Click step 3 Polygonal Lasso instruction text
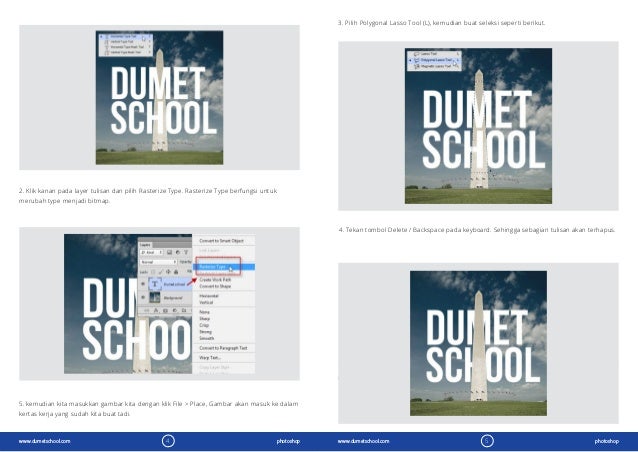The width and height of the screenshot is (638, 452). [441, 23]
